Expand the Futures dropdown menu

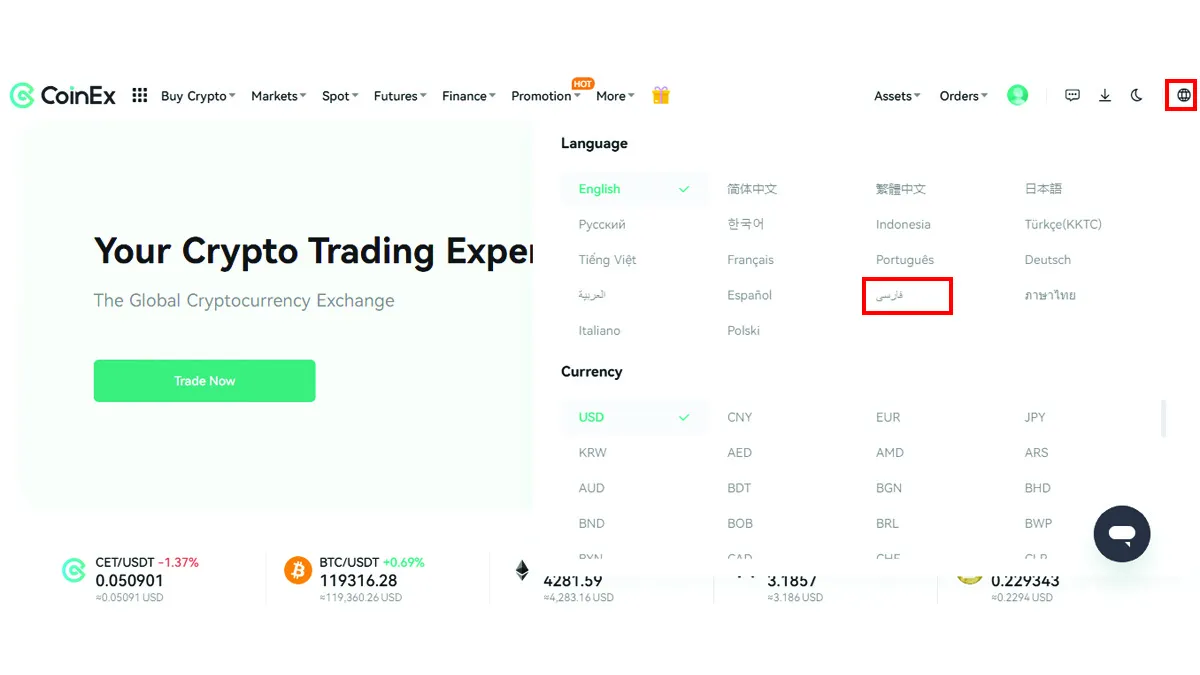(x=400, y=96)
